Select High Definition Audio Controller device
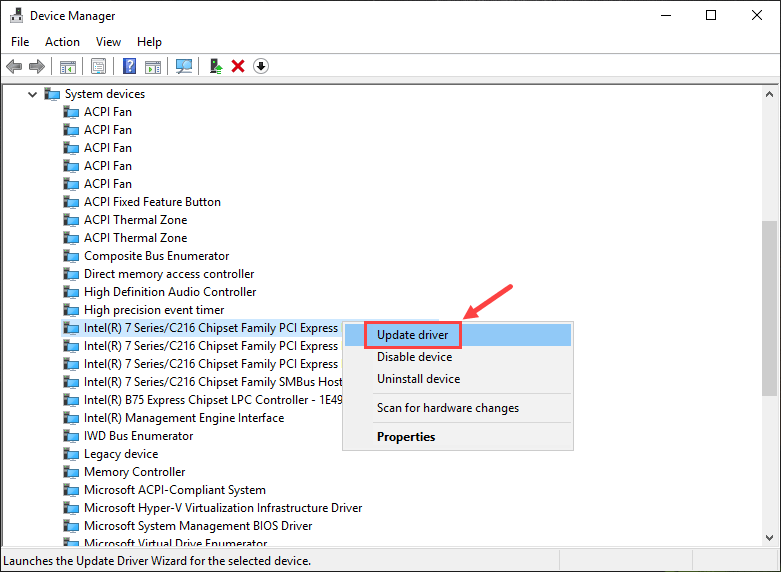This screenshot has height=572, width=781. click(170, 292)
